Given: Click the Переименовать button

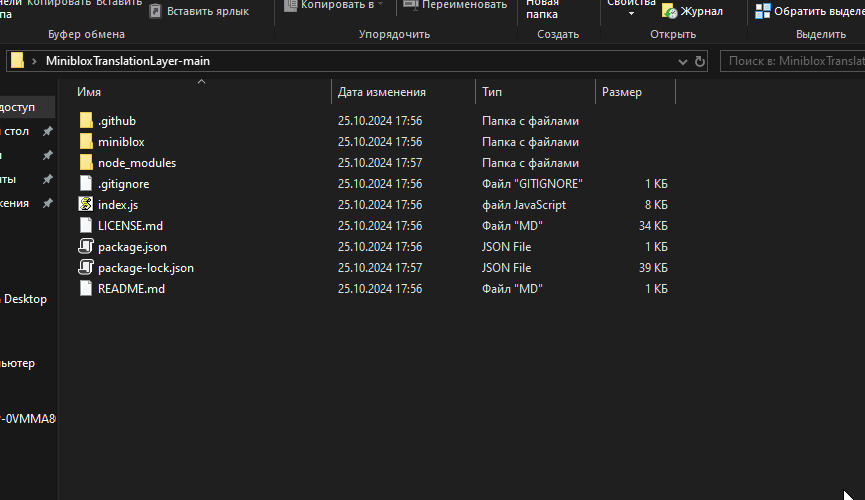Looking at the screenshot, I should 456,5.
